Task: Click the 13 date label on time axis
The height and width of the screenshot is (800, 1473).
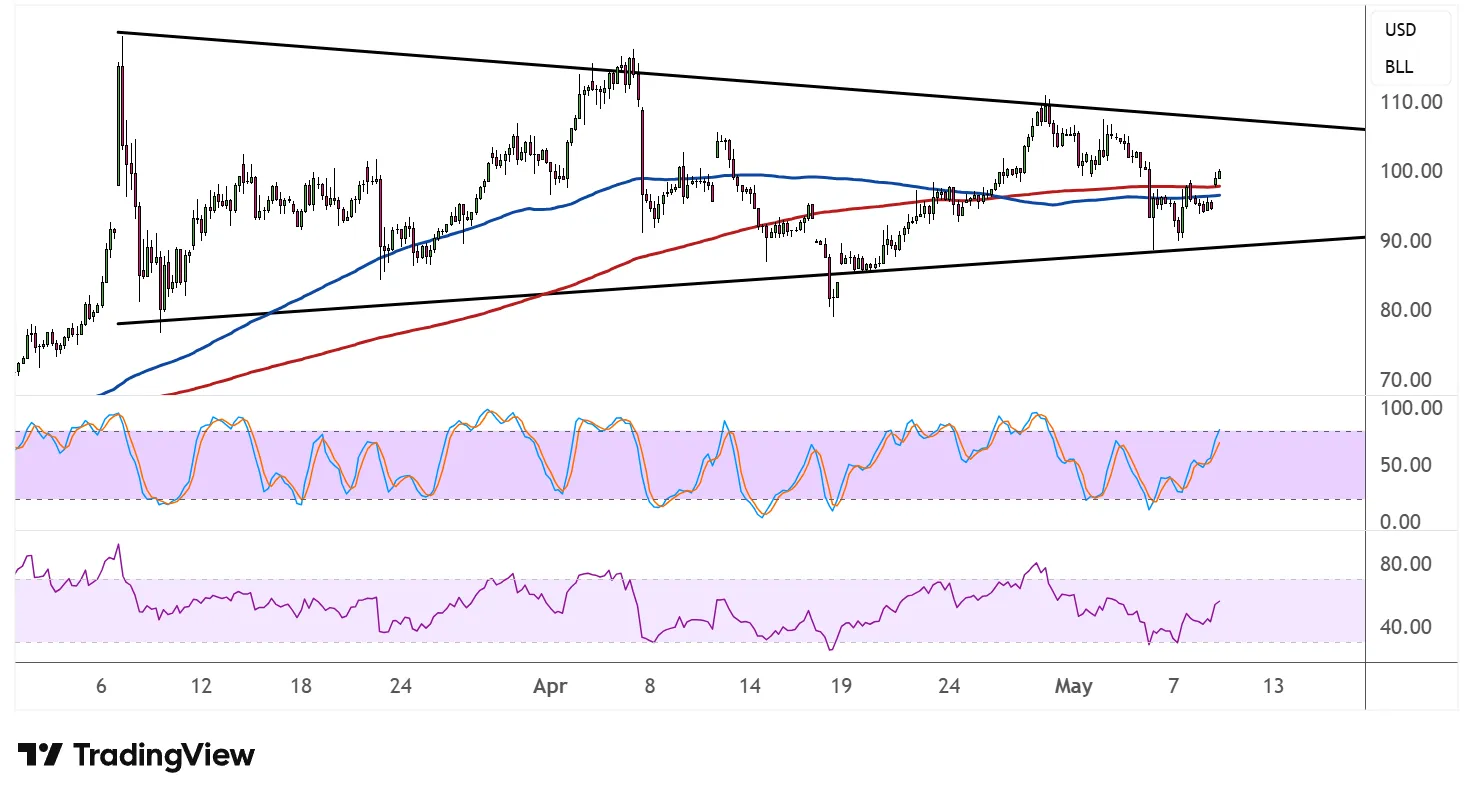Action: 1273,687
